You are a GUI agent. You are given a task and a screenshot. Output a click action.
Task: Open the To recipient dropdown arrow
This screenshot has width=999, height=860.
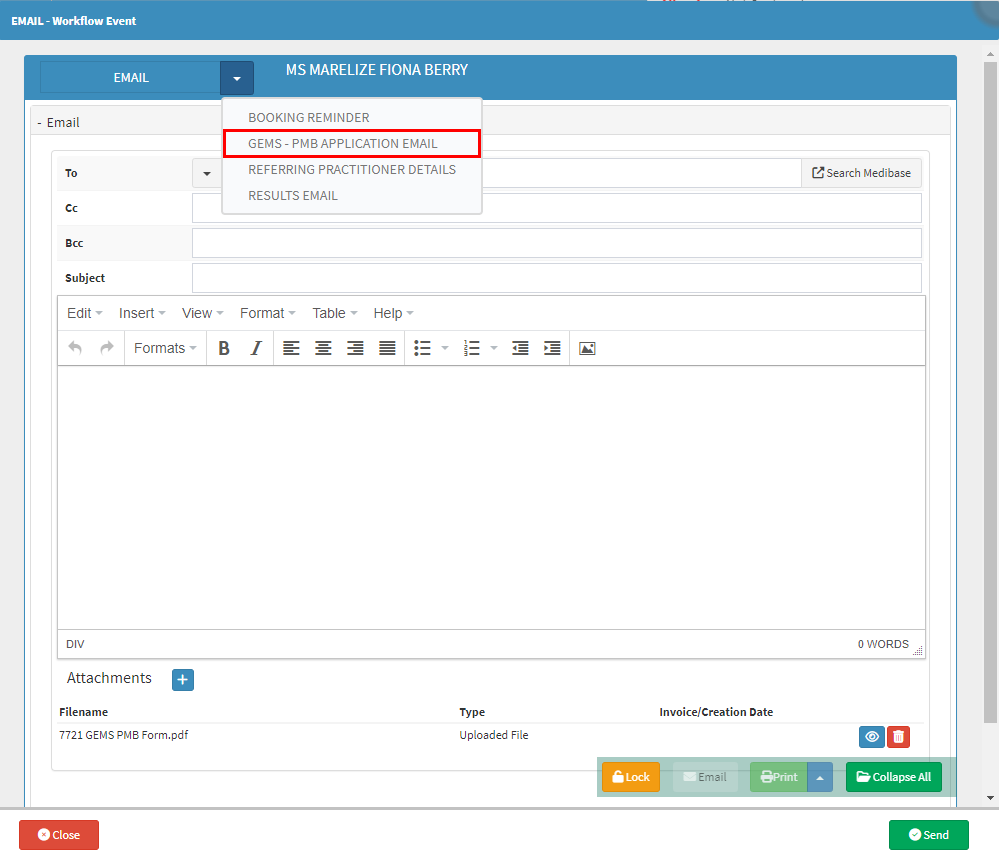[x=206, y=173]
